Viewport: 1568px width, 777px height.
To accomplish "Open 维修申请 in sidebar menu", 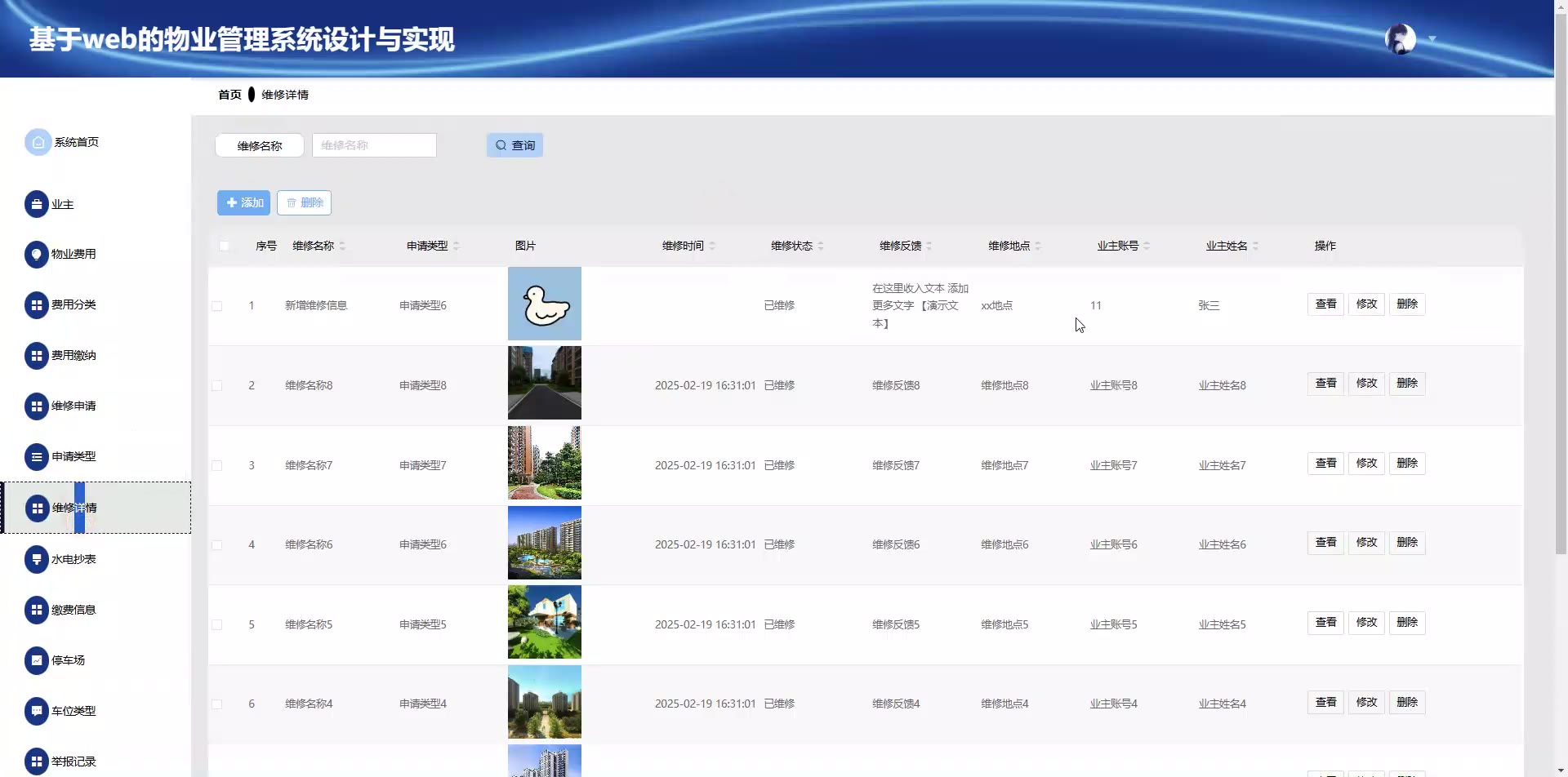I will [73, 406].
